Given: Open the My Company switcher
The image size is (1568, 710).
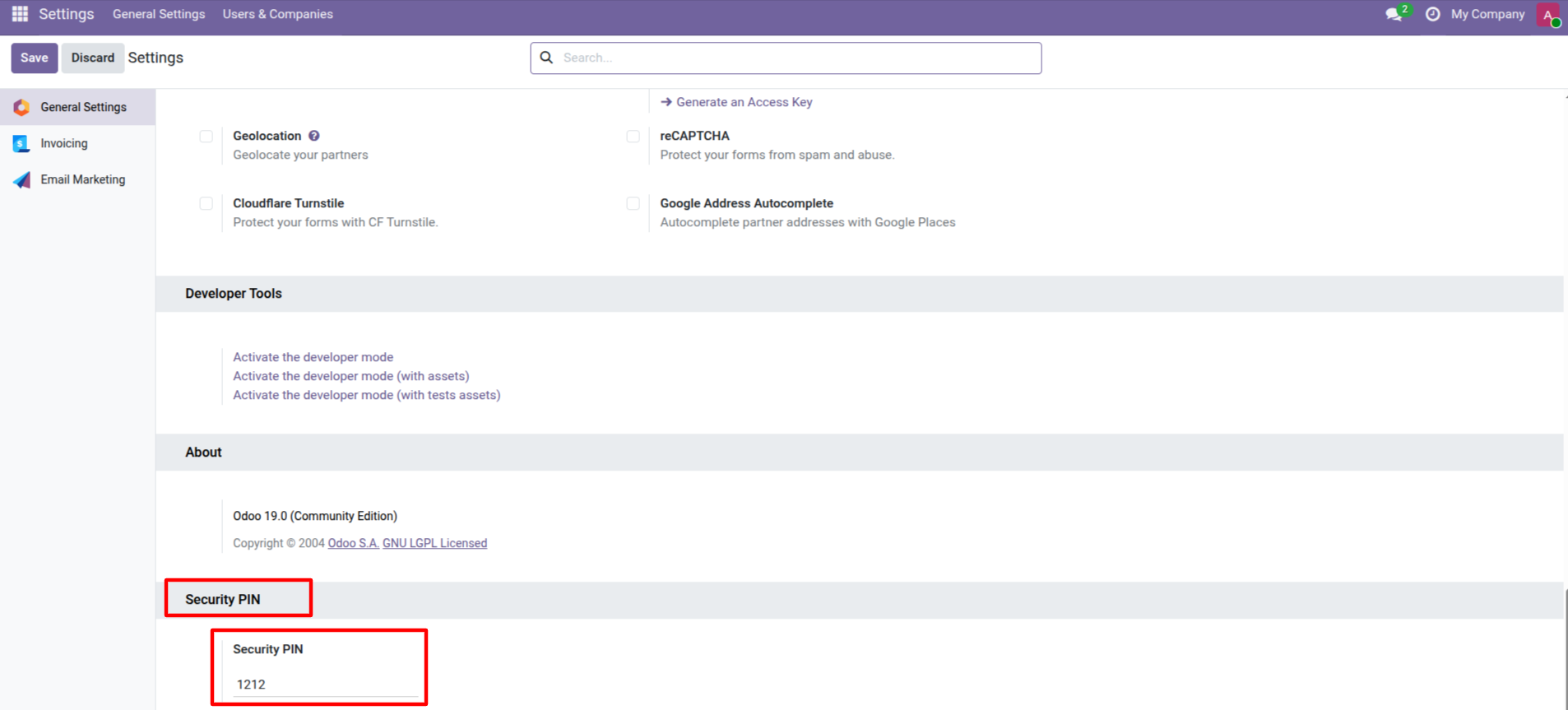Looking at the screenshot, I should 1487,14.
